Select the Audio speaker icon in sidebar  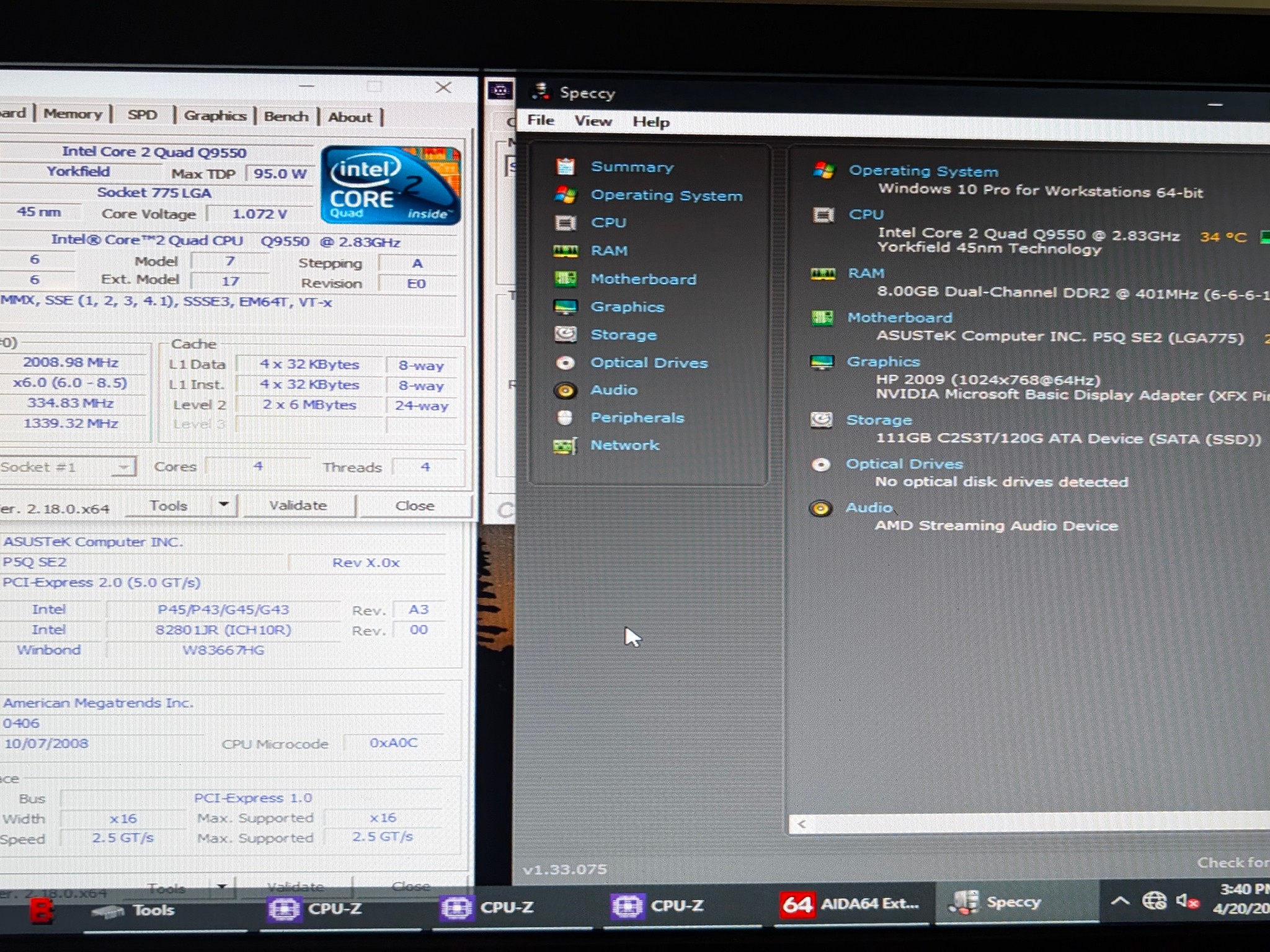[x=565, y=390]
